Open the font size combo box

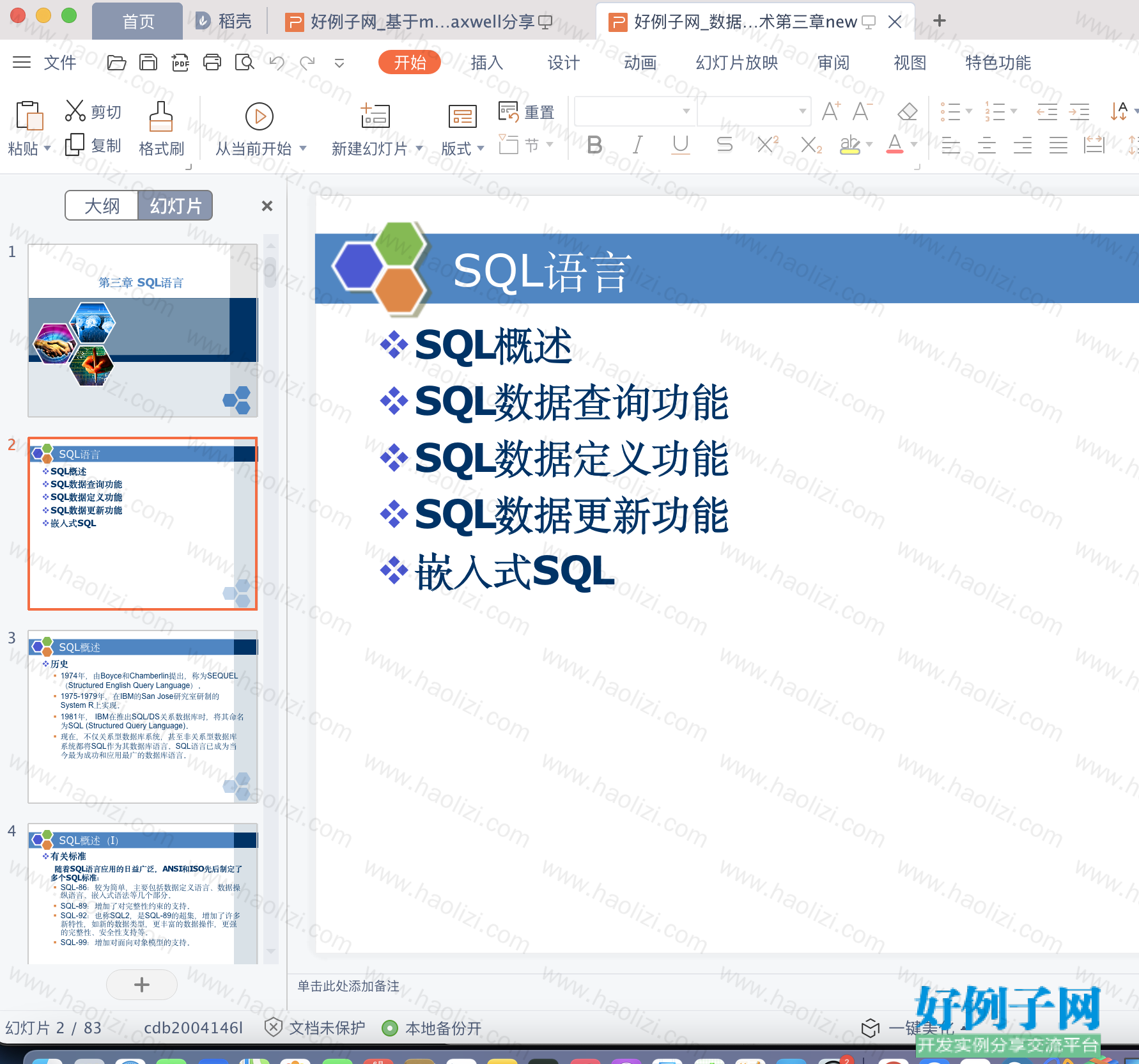754,111
